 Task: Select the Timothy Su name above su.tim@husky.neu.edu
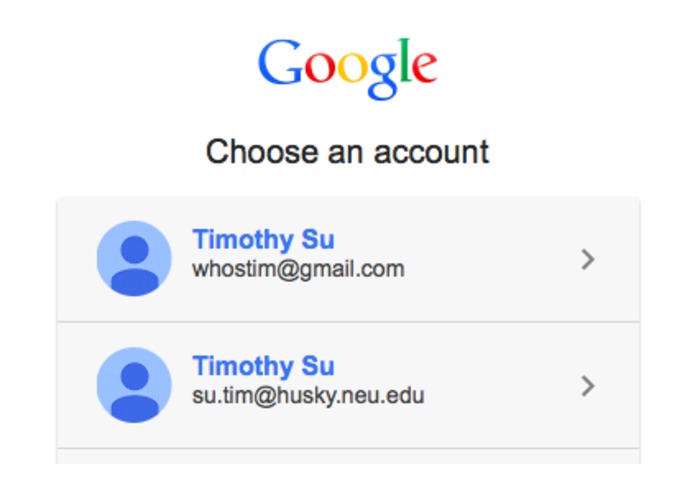(263, 366)
